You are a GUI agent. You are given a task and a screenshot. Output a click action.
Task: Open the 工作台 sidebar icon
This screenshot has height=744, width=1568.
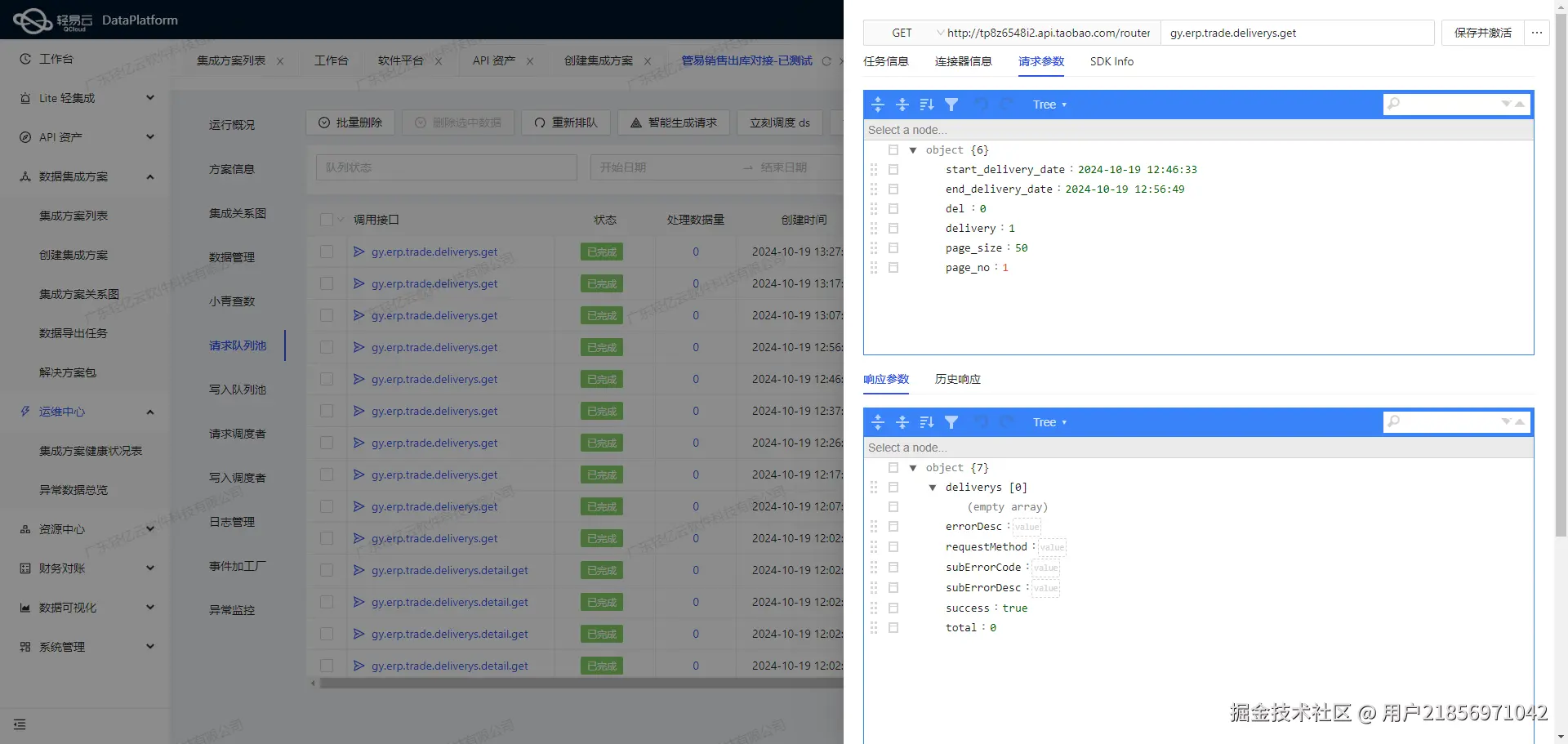coord(24,58)
